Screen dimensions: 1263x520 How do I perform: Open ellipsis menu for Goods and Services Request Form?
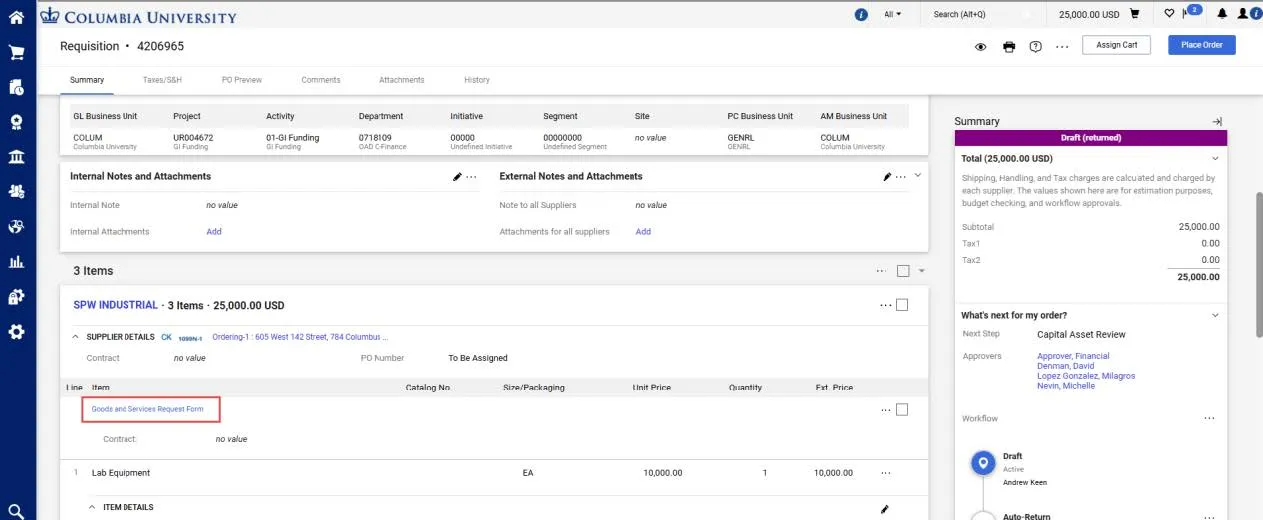(885, 410)
